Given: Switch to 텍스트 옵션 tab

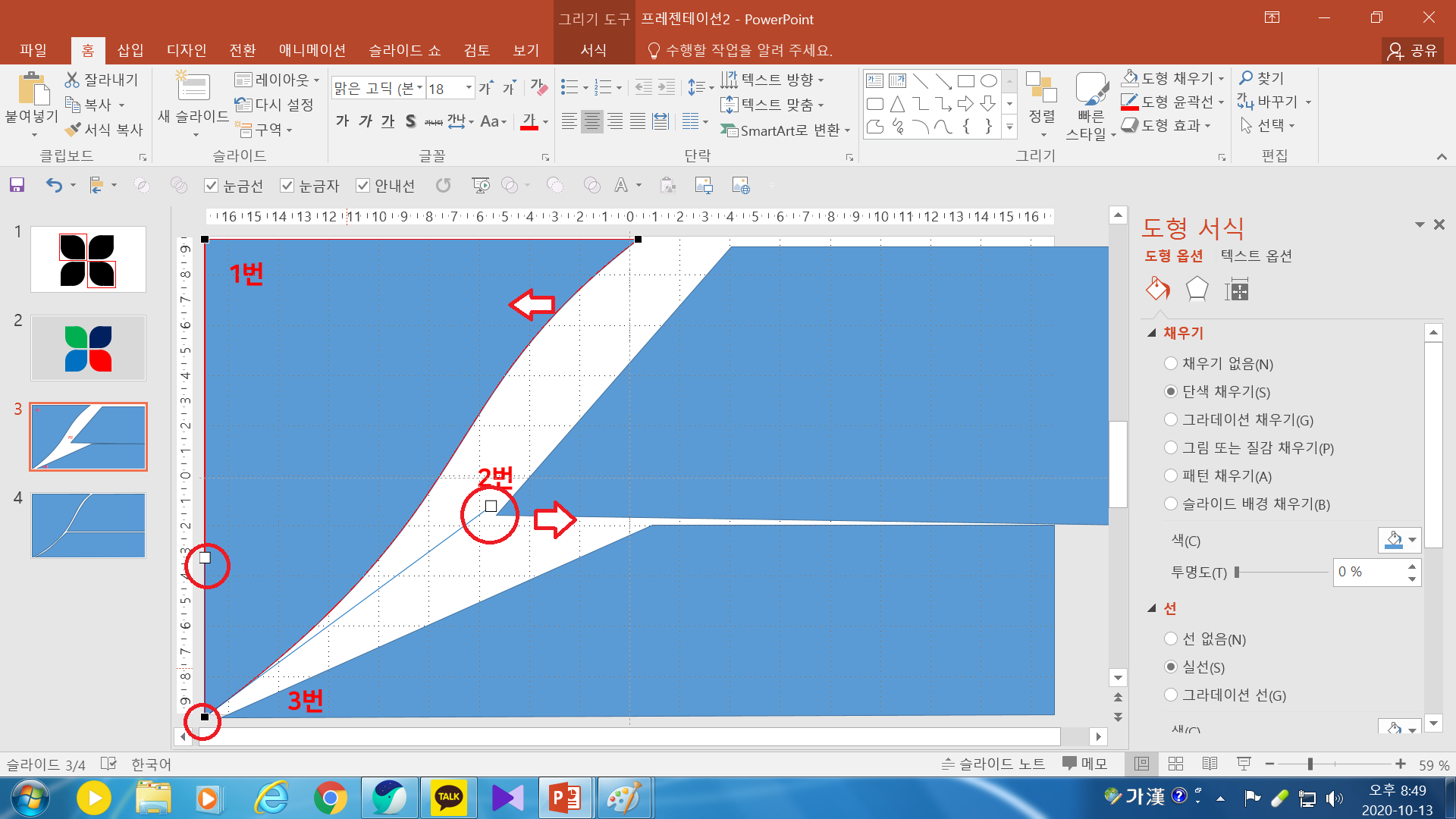Looking at the screenshot, I should click(x=1256, y=256).
